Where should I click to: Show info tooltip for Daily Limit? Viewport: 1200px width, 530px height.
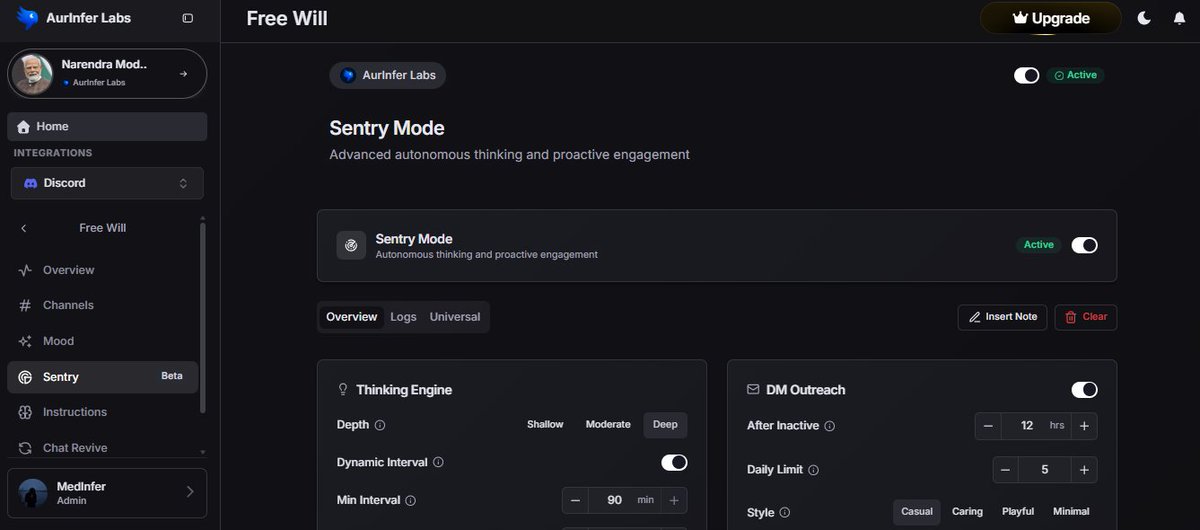pyautogui.click(x=812, y=470)
